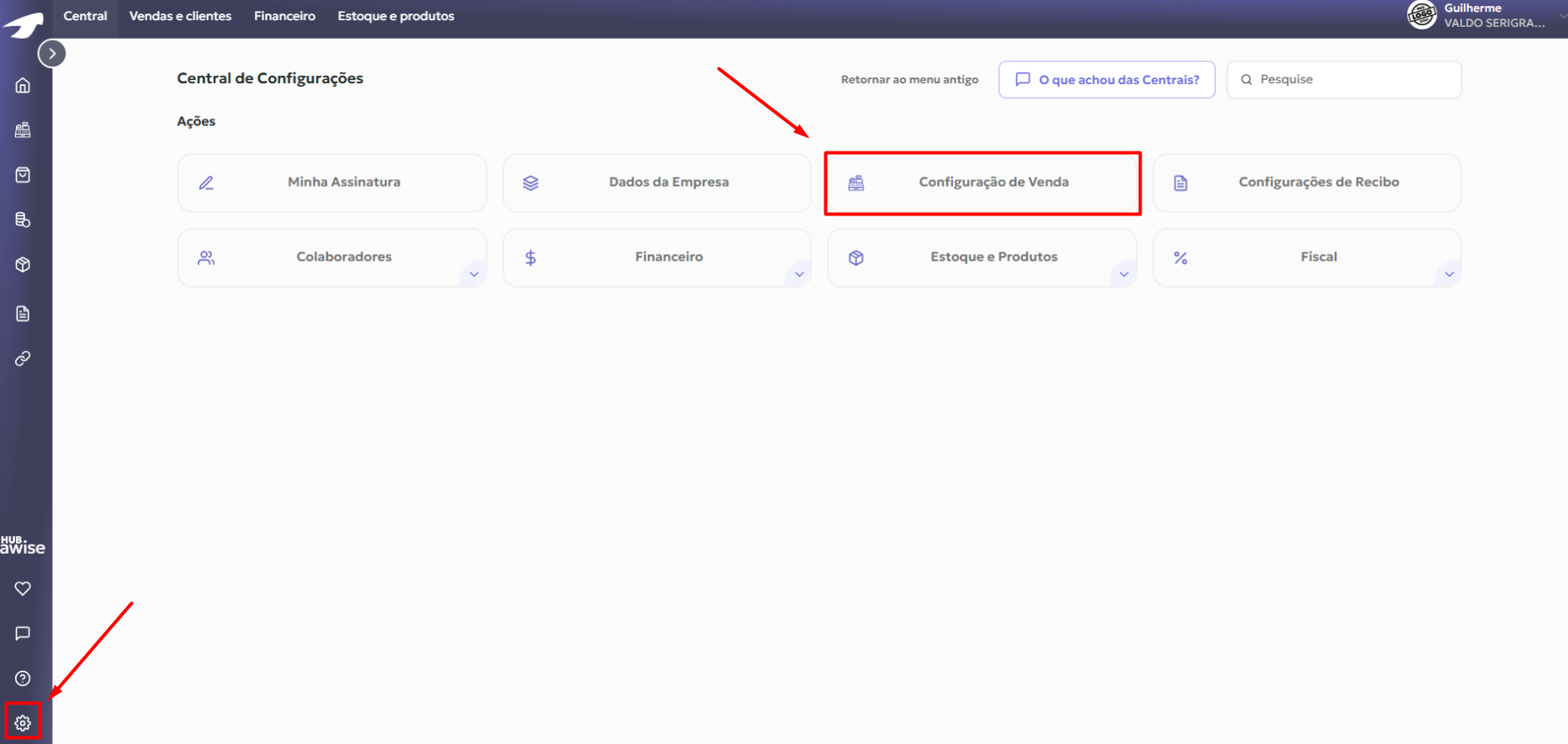
Task: Click O que achou das Centrais button
Action: (x=1106, y=80)
